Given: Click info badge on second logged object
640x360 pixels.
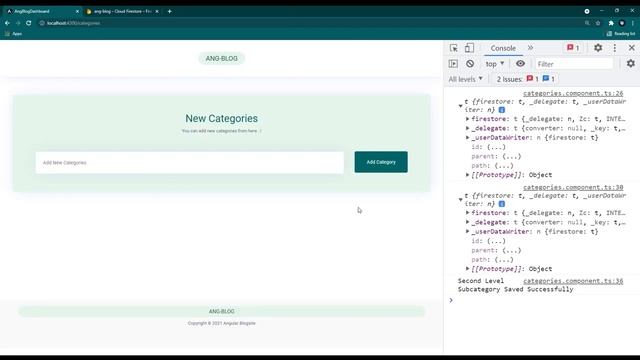Looking at the screenshot, I should [502, 204].
